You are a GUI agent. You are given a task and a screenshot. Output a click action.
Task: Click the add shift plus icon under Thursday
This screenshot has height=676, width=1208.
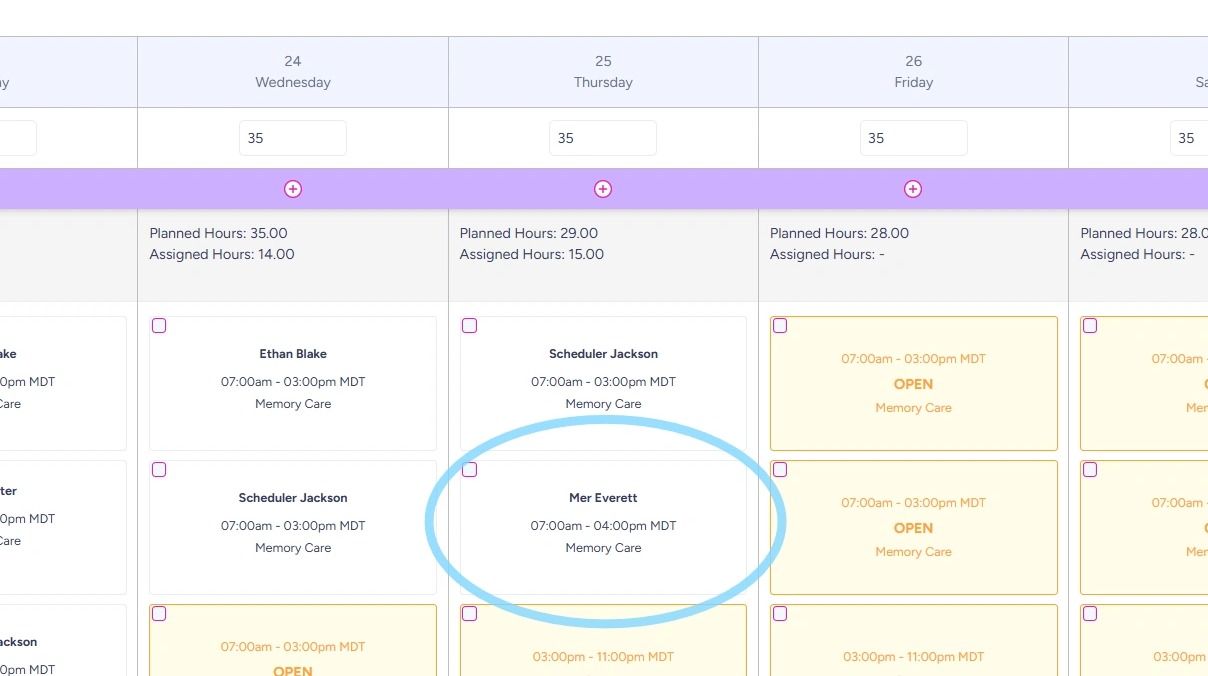[x=603, y=189]
